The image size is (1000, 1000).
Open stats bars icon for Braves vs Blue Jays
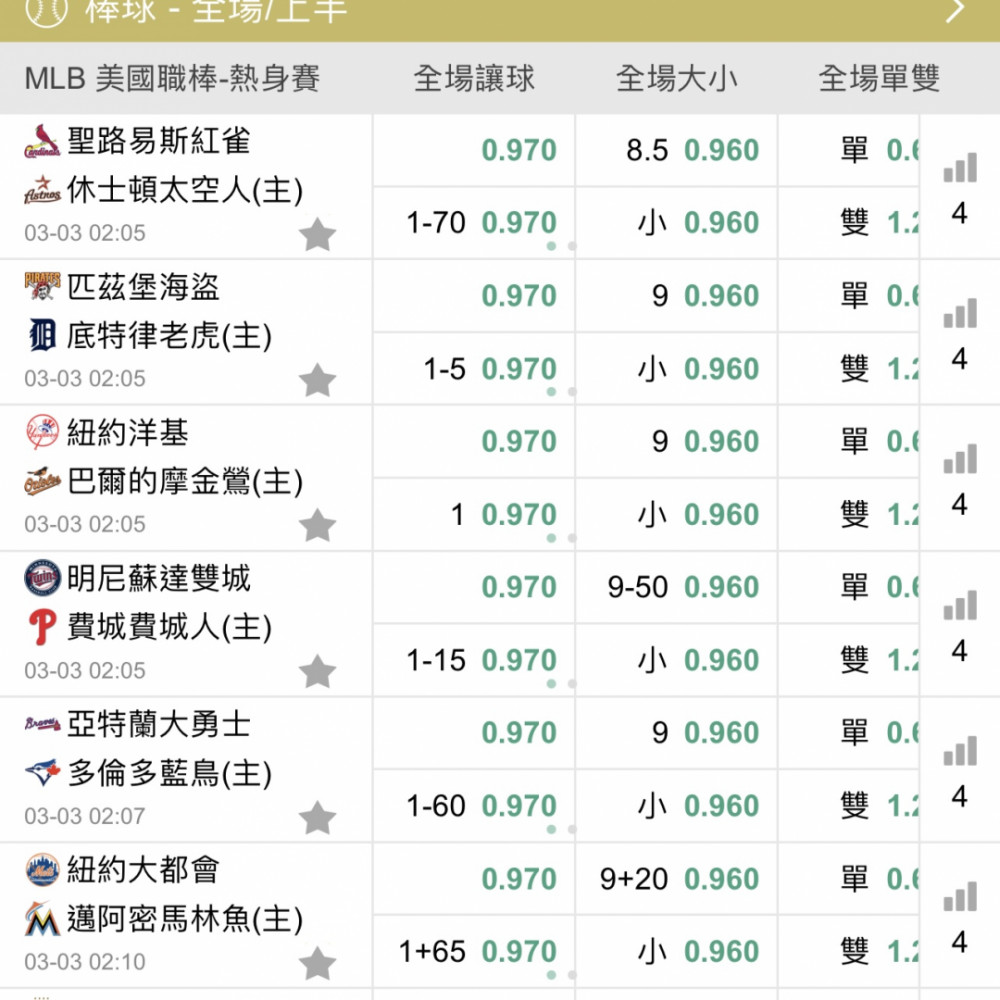(x=960, y=751)
